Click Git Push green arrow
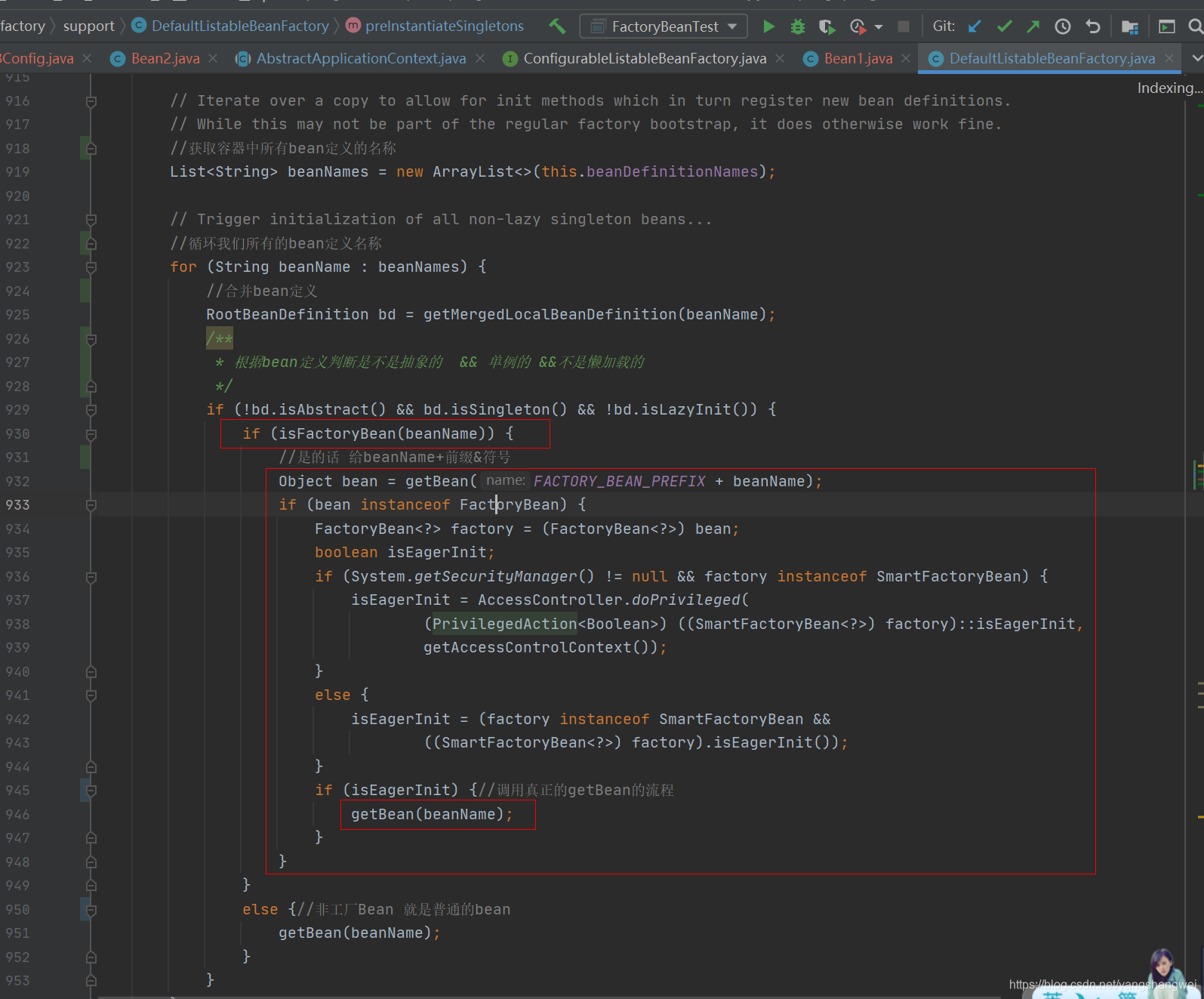 (x=1033, y=26)
